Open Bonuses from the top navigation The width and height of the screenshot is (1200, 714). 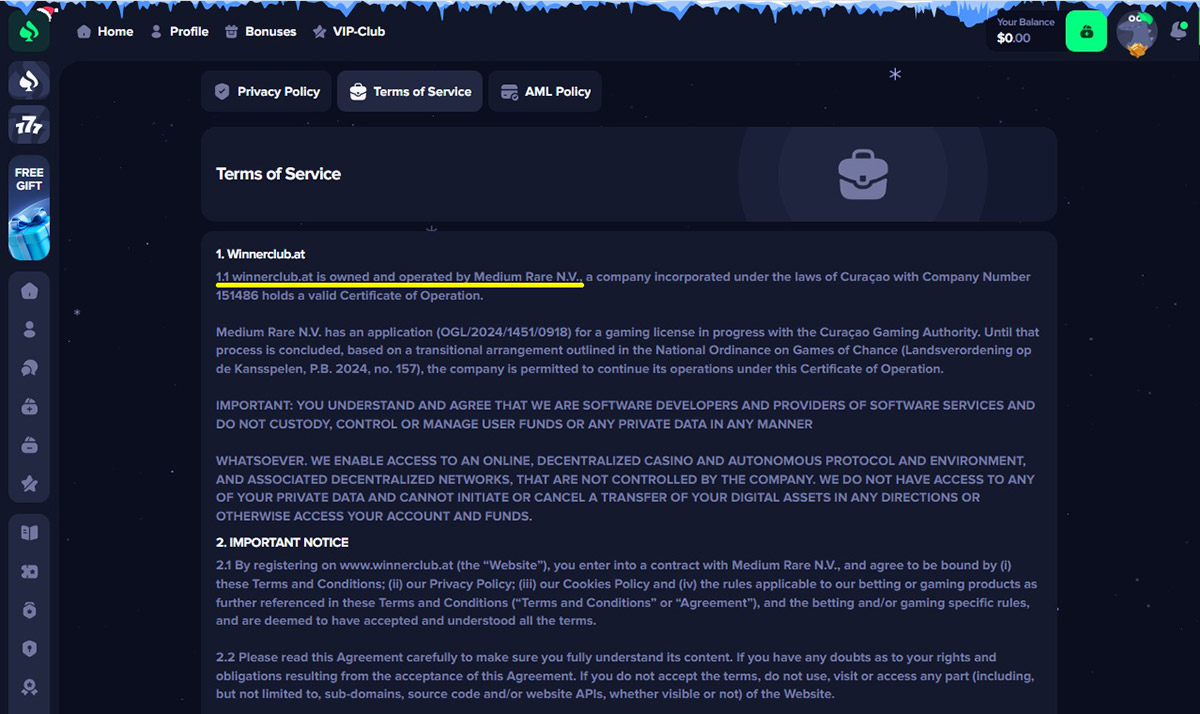pos(260,31)
